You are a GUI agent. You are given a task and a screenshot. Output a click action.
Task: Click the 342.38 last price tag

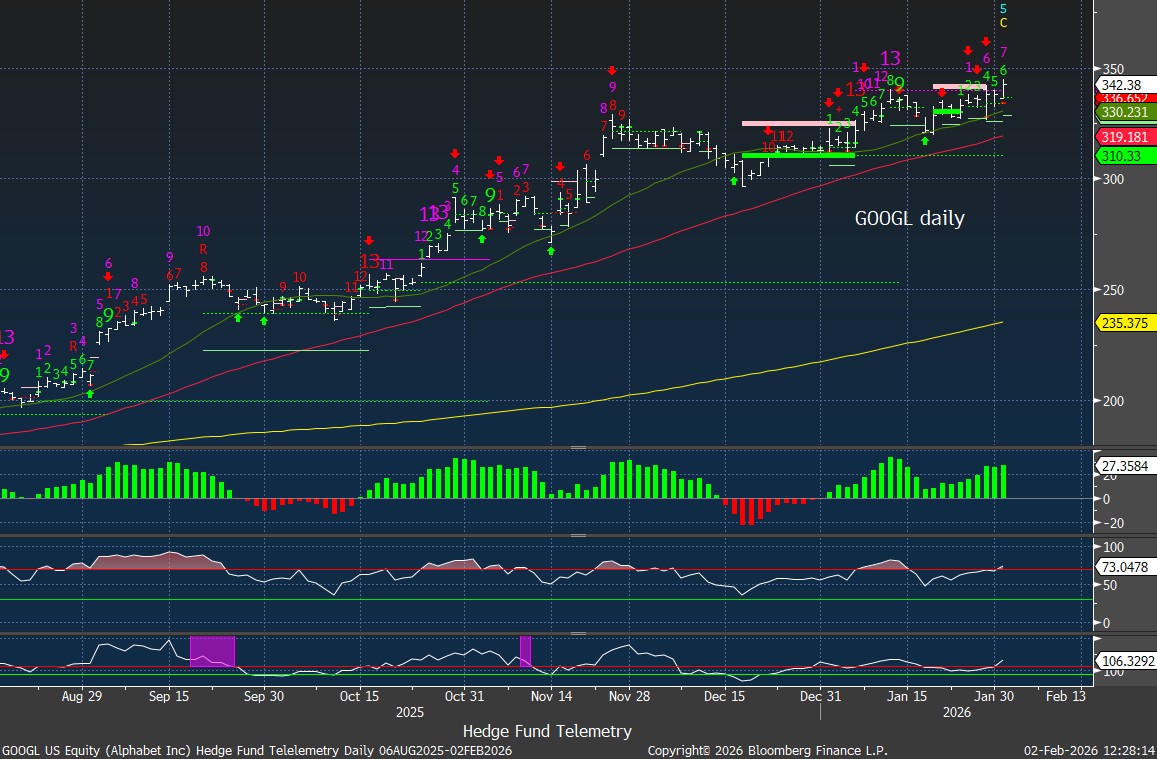pyautogui.click(x=1125, y=85)
